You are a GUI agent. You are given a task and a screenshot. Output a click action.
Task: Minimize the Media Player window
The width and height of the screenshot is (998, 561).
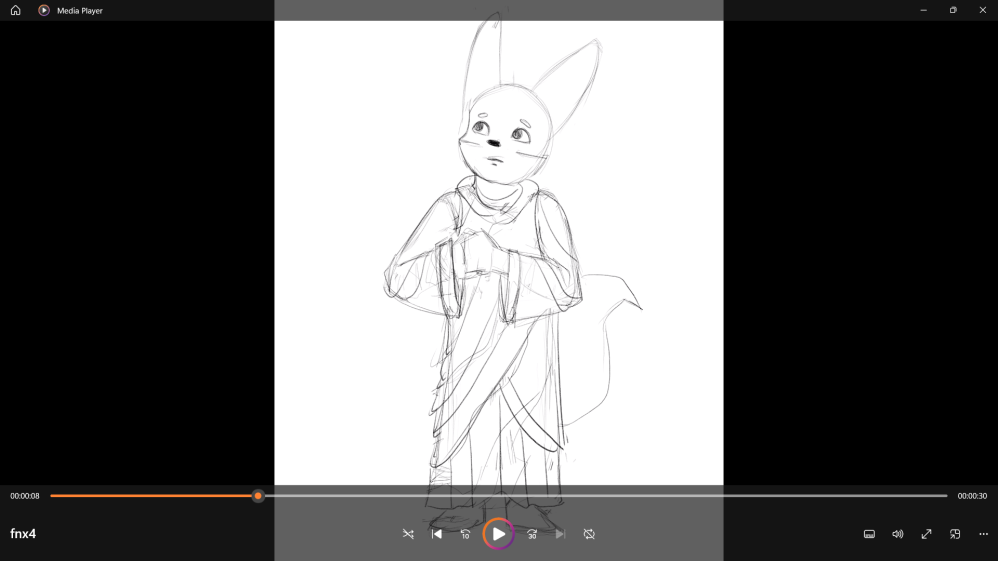click(x=924, y=10)
